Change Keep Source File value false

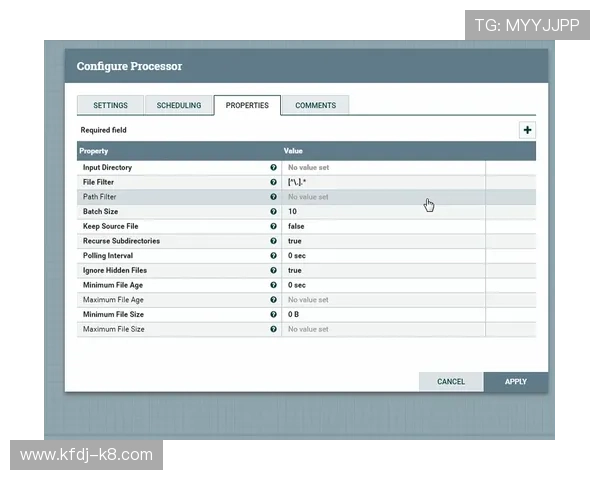383,226
